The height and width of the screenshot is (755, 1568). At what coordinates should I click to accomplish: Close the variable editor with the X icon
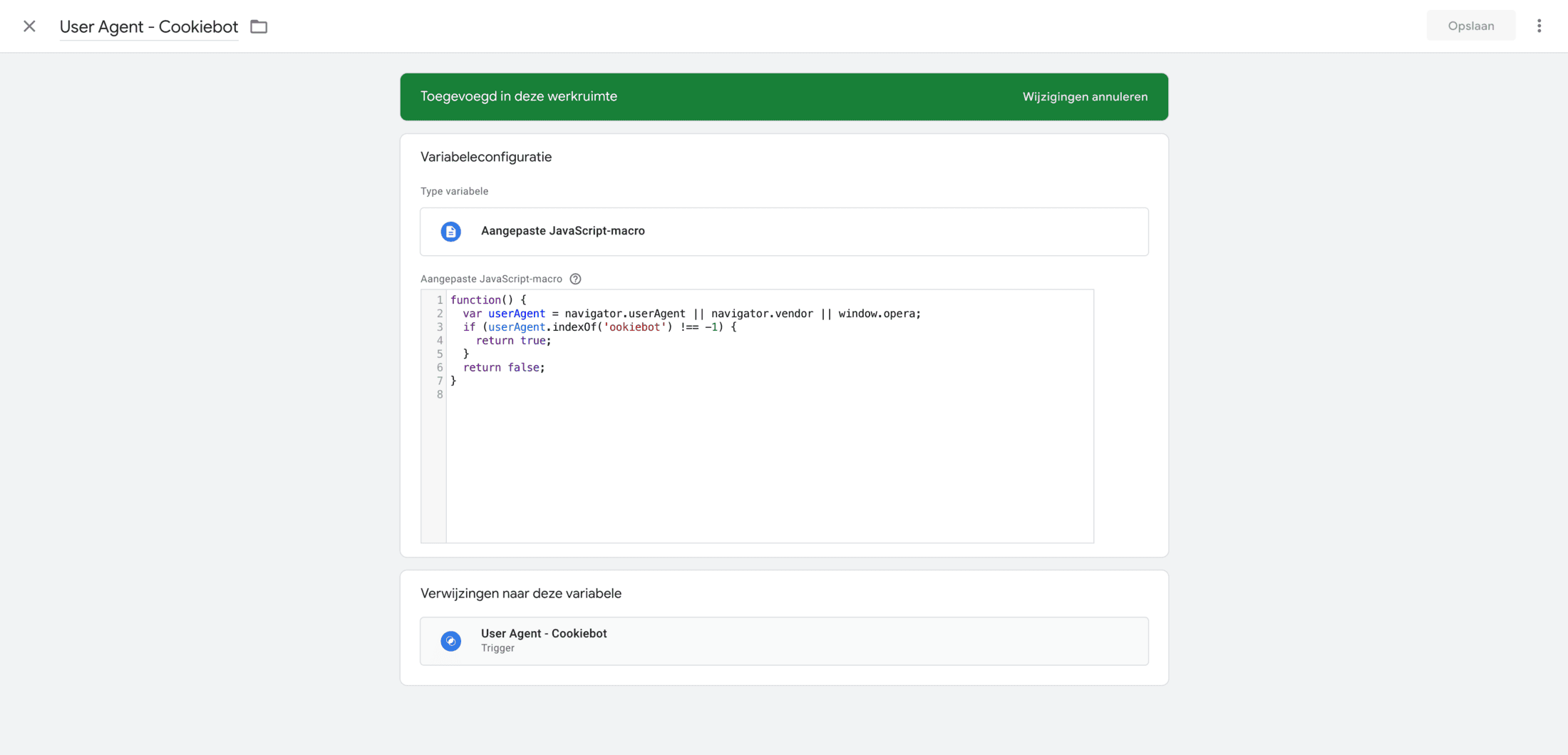click(x=29, y=26)
